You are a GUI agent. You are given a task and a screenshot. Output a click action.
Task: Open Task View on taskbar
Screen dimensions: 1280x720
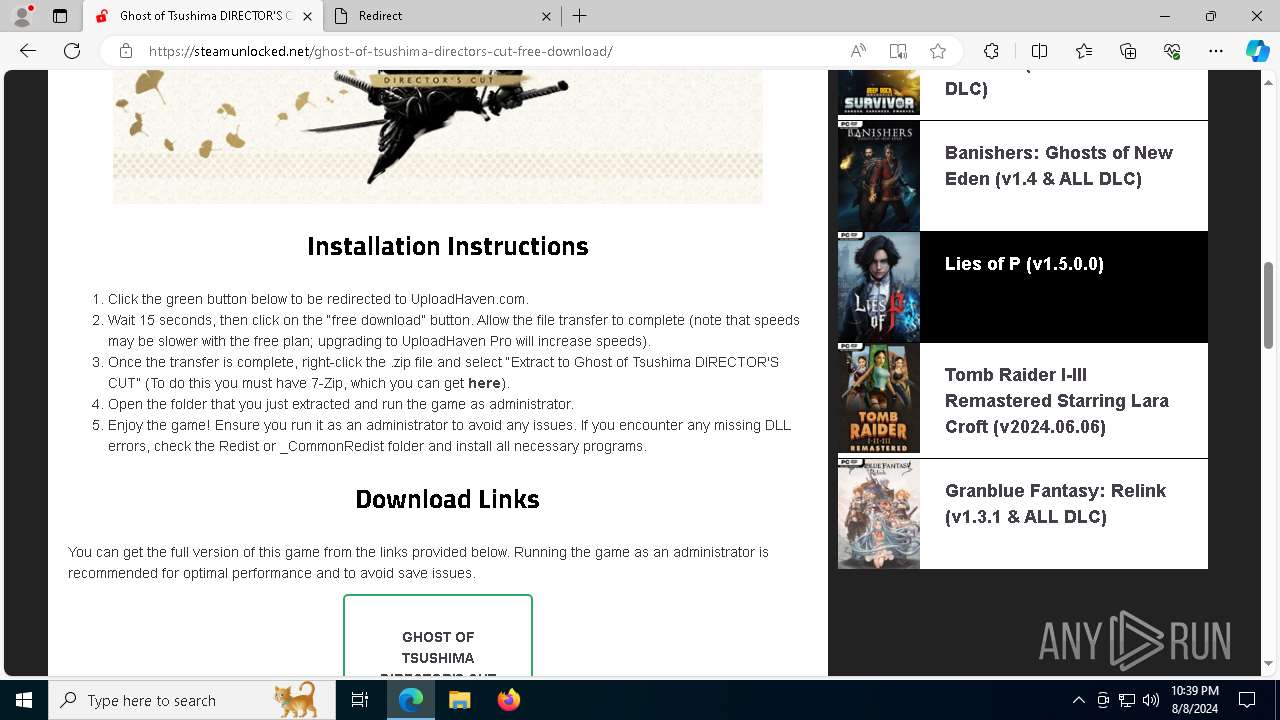(x=360, y=700)
